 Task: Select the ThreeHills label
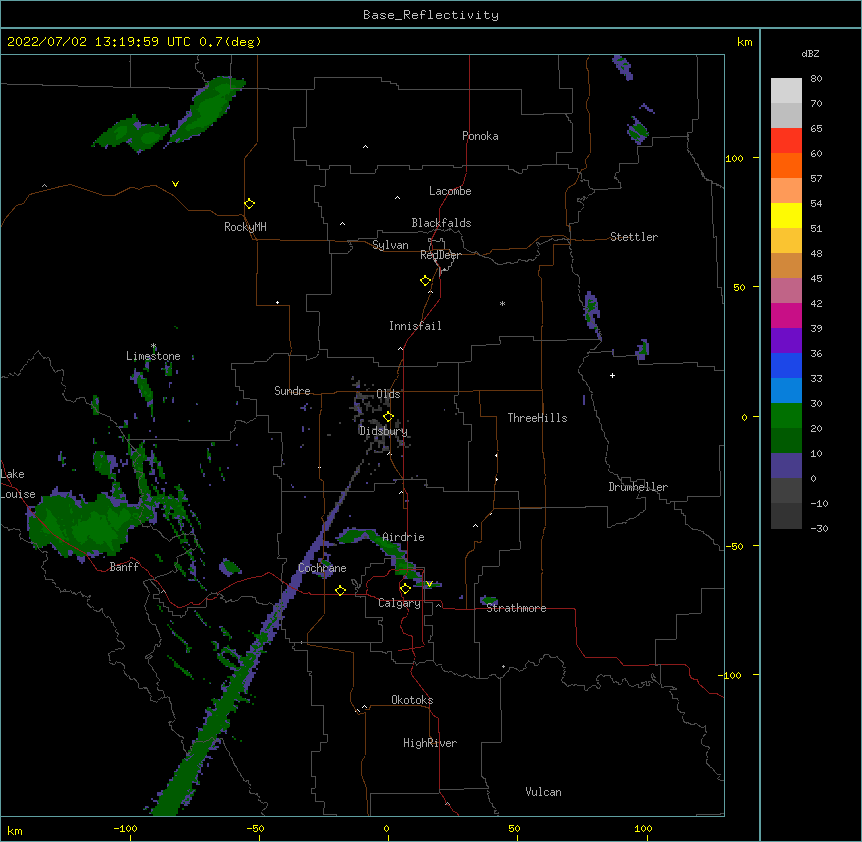point(537,418)
